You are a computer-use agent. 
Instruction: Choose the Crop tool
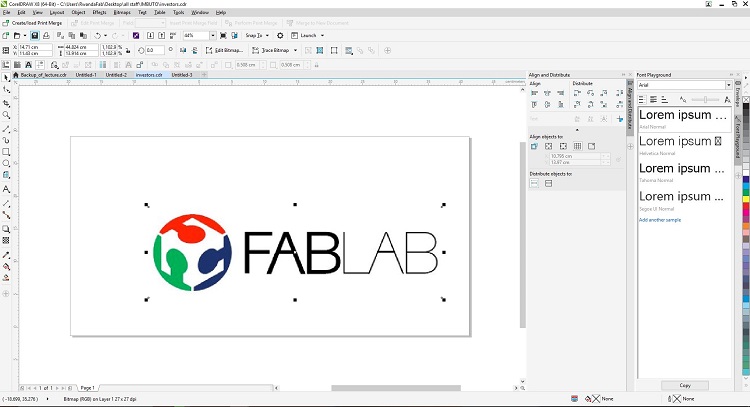click(x=6, y=103)
